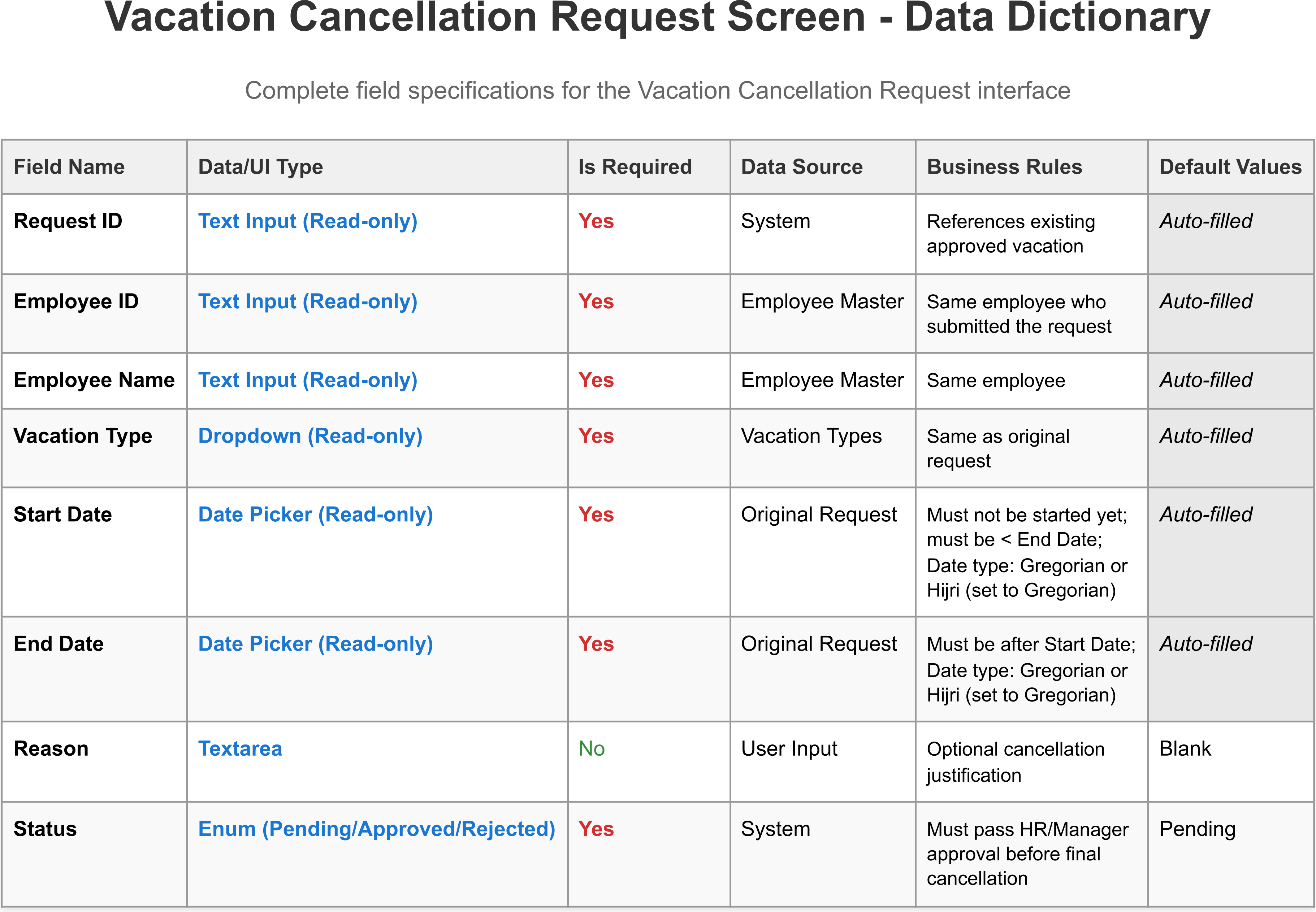
Task: Click the Request ID field name
Action: tap(68, 221)
